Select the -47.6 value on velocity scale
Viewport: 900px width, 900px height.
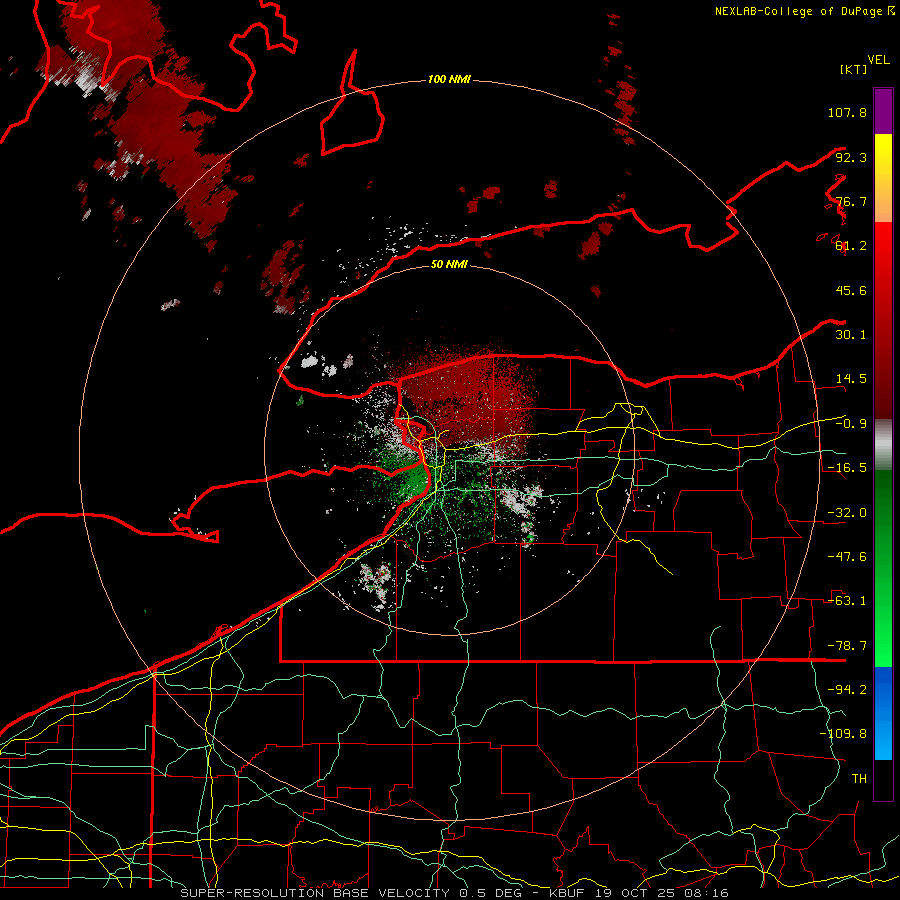[x=847, y=557]
